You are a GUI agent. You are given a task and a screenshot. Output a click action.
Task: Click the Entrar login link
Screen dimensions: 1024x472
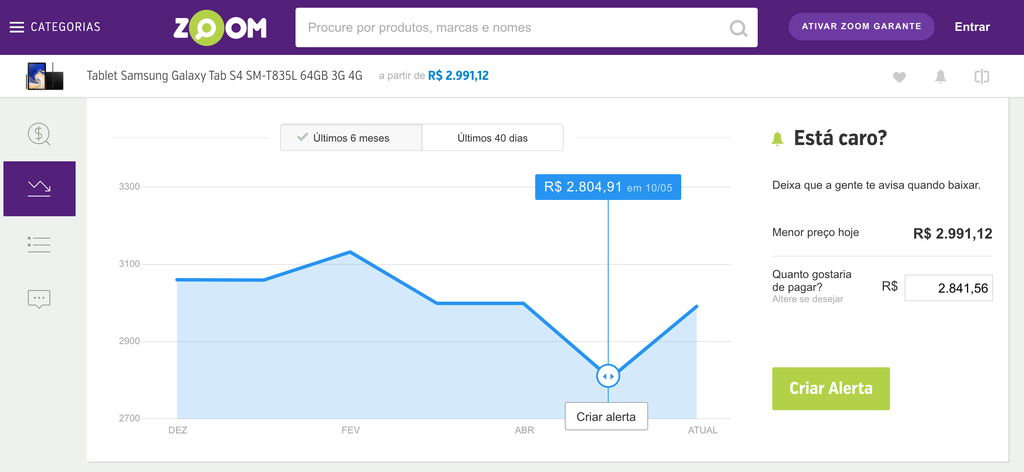tap(972, 27)
